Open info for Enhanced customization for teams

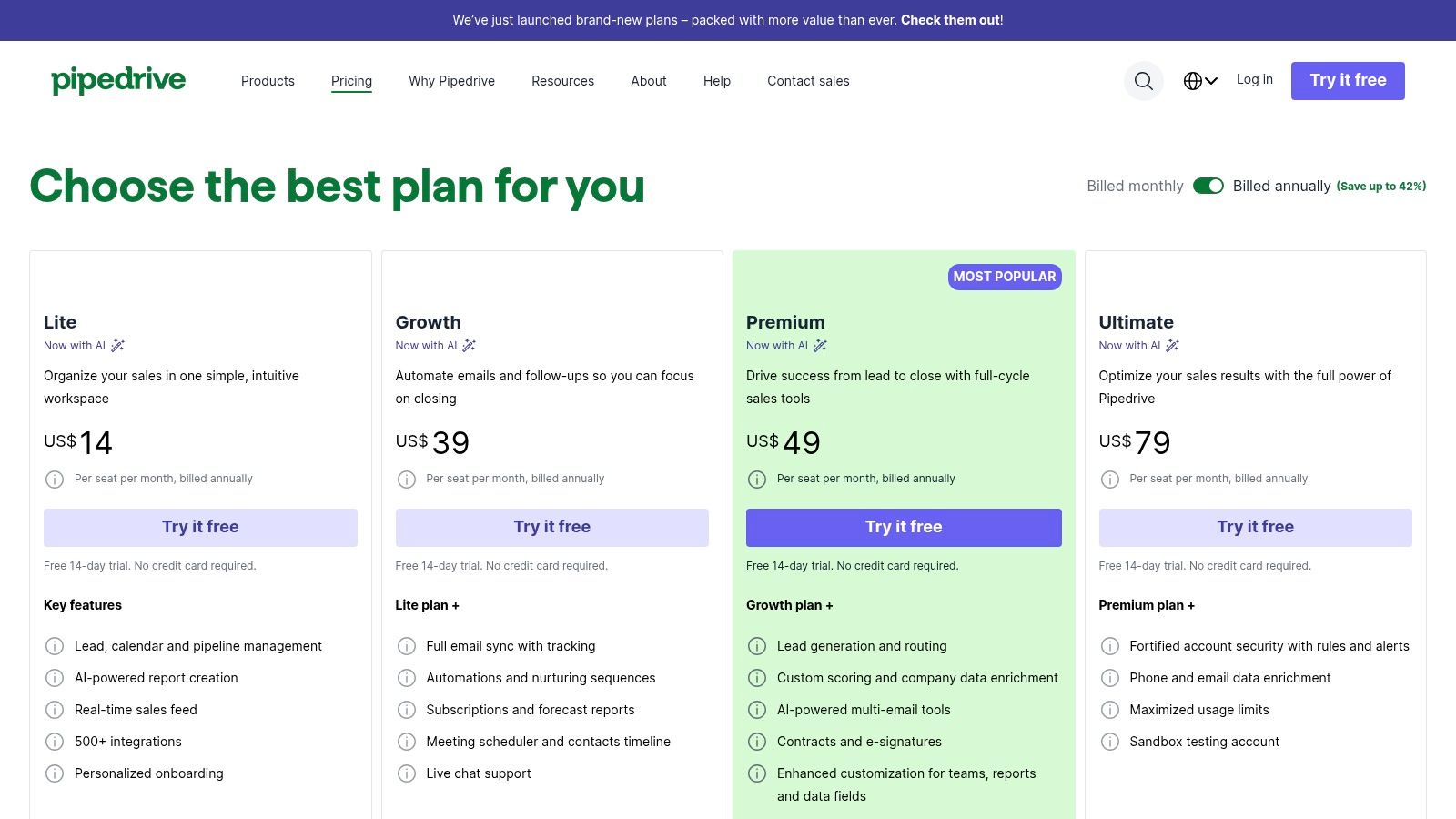(x=757, y=773)
